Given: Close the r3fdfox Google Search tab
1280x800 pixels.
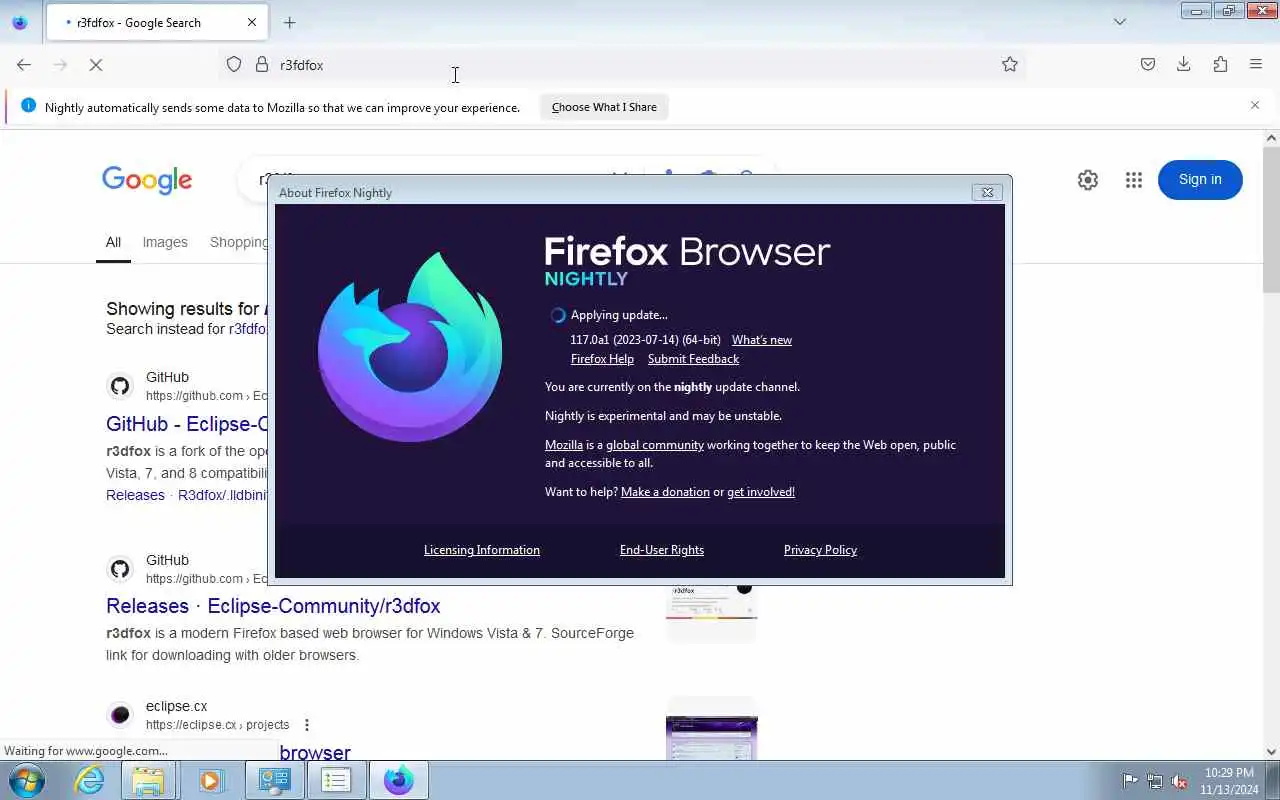Looking at the screenshot, I should point(252,22).
